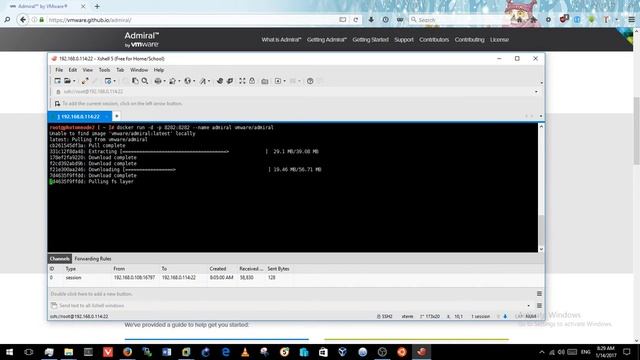Viewport: 640px width, 360px height.
Task: Click the Disconnect plug icon in Xshell toolbar
Action: coord(84,81)
